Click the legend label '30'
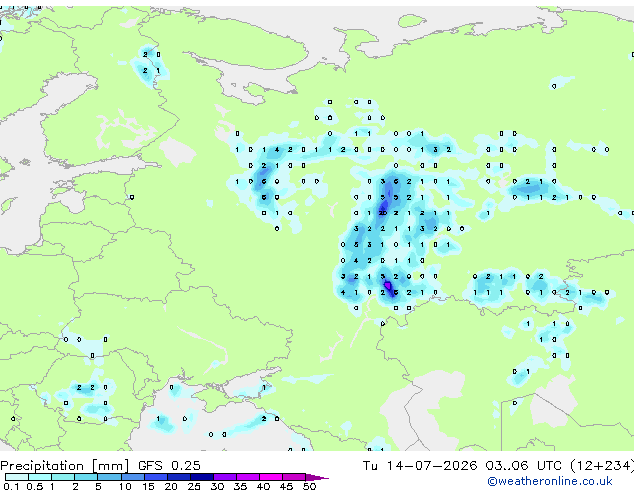Image resolution: width=634 pixels, height=490 pixels. pos(218,486)
